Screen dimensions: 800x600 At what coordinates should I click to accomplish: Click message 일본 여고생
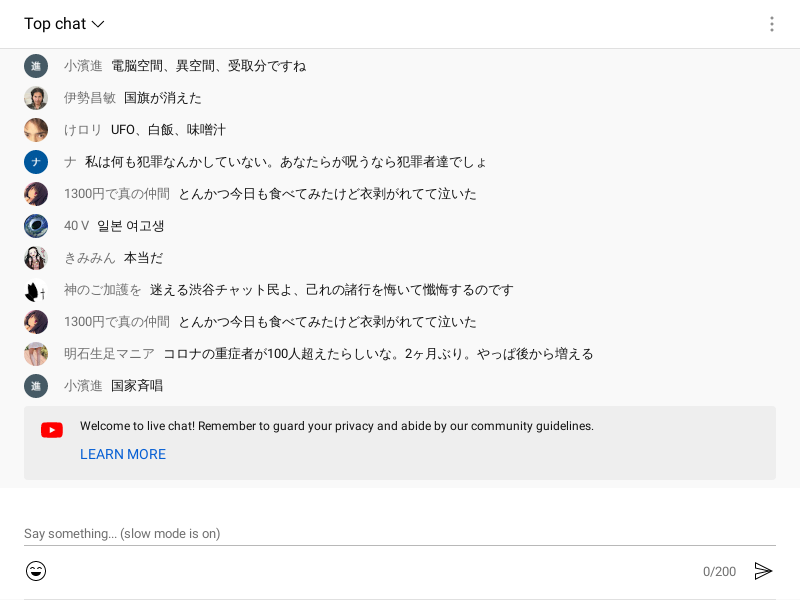click(131, 226)
